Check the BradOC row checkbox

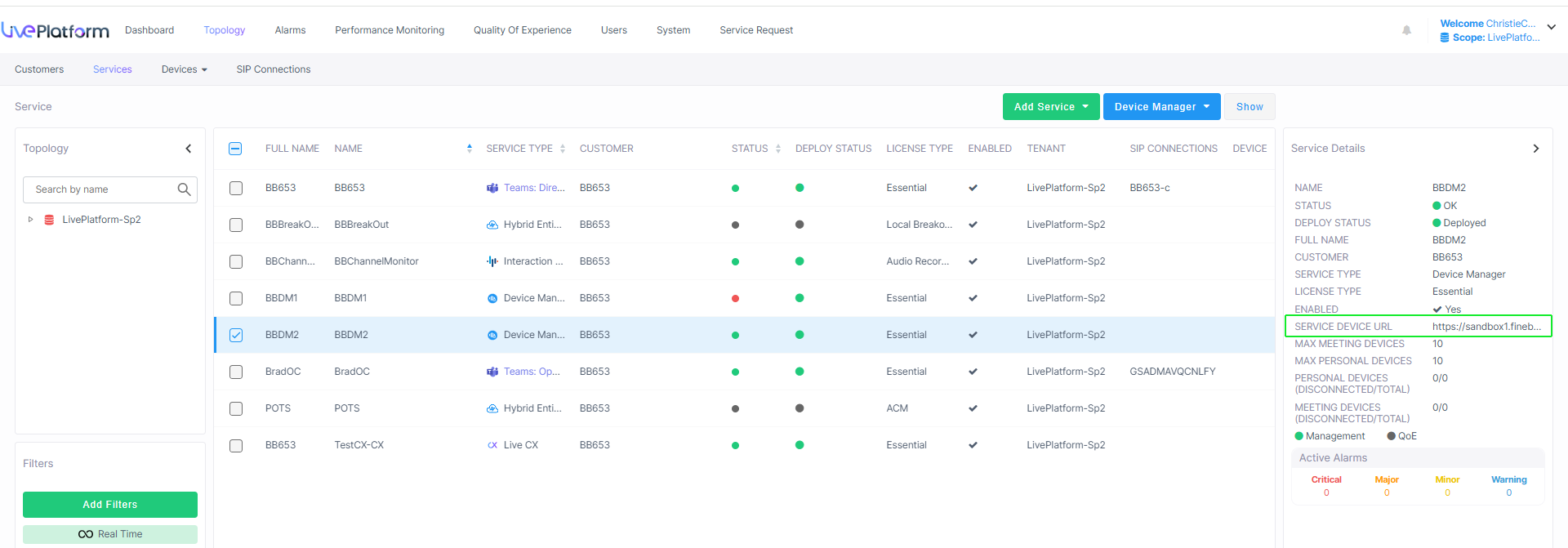click(236, 372)
